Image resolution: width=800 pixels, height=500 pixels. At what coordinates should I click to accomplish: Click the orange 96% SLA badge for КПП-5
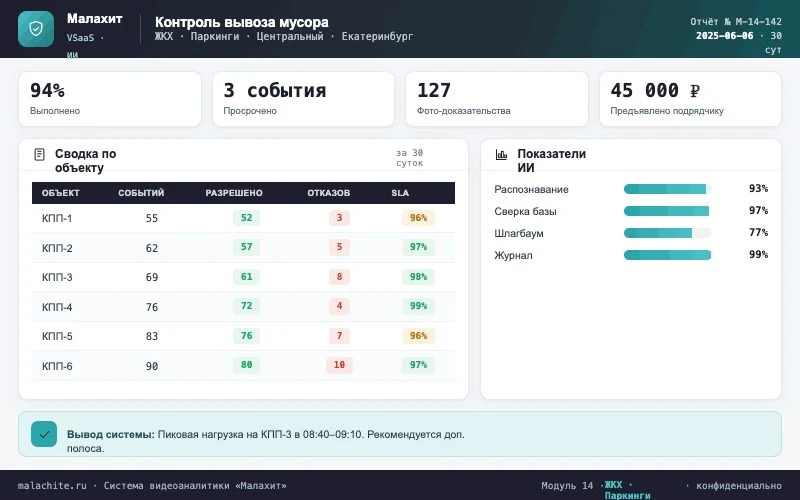click(x=418, y=336)
